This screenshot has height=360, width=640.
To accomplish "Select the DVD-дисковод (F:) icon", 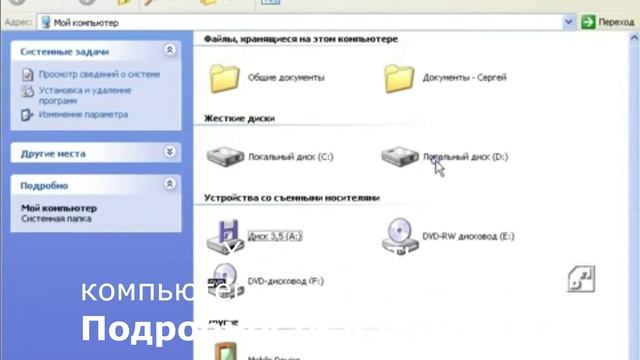I will [x=225, y=281].
